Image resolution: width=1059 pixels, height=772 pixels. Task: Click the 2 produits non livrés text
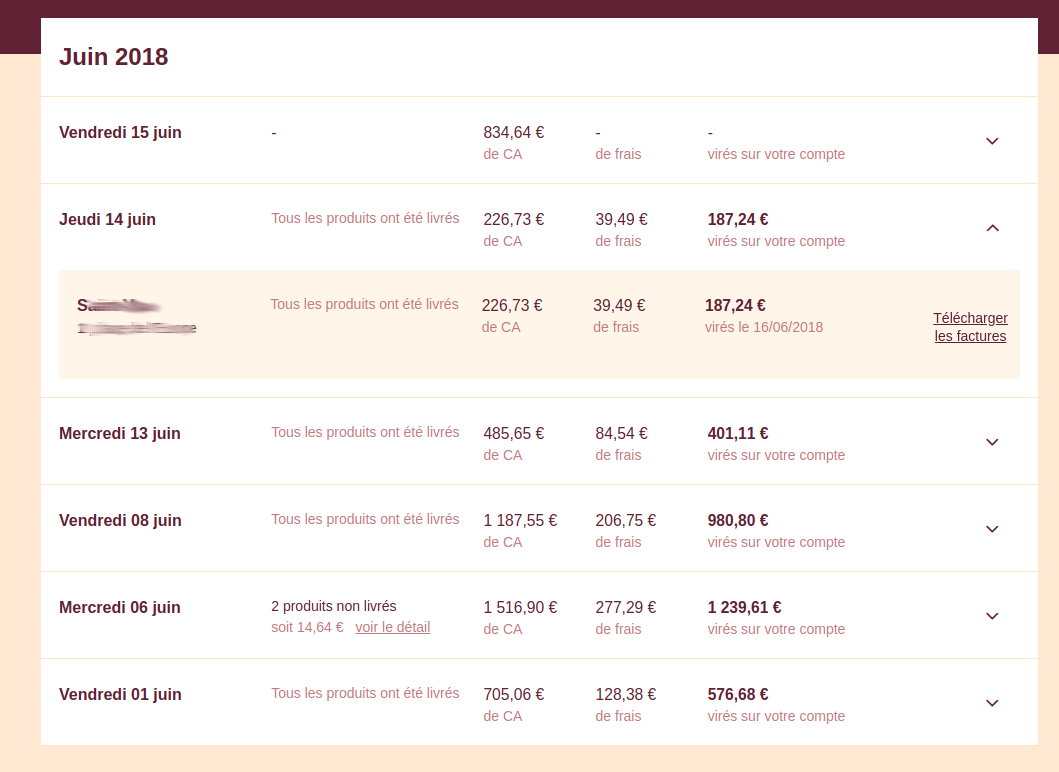(x=334, y=607)
